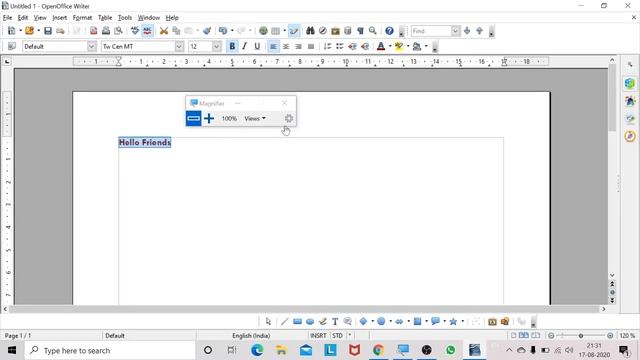The height and width of the screenshot is (360, 640).
Task: Toggle Underline formatting
Action: pyautogui.click(x=257, y=47)
